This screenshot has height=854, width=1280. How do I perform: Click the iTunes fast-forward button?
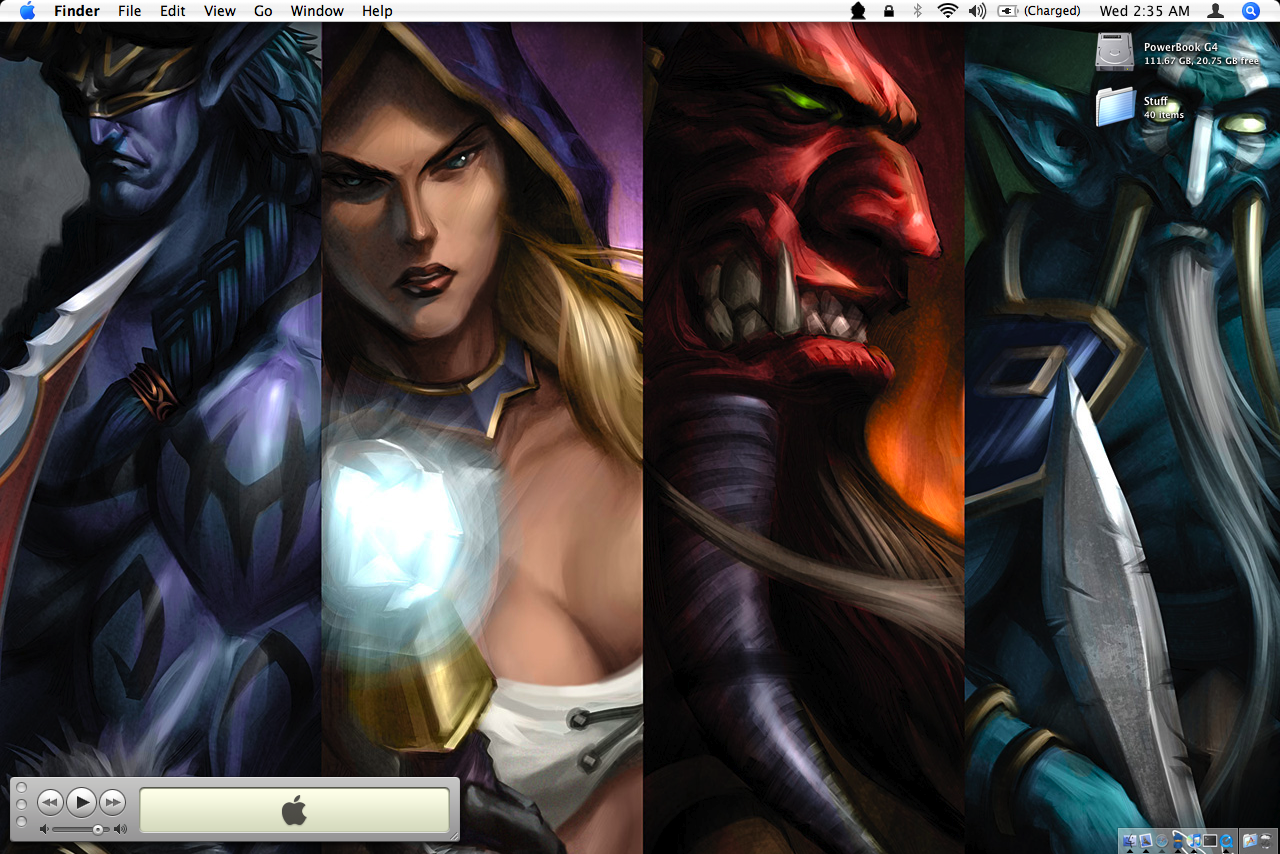point(113,802)
